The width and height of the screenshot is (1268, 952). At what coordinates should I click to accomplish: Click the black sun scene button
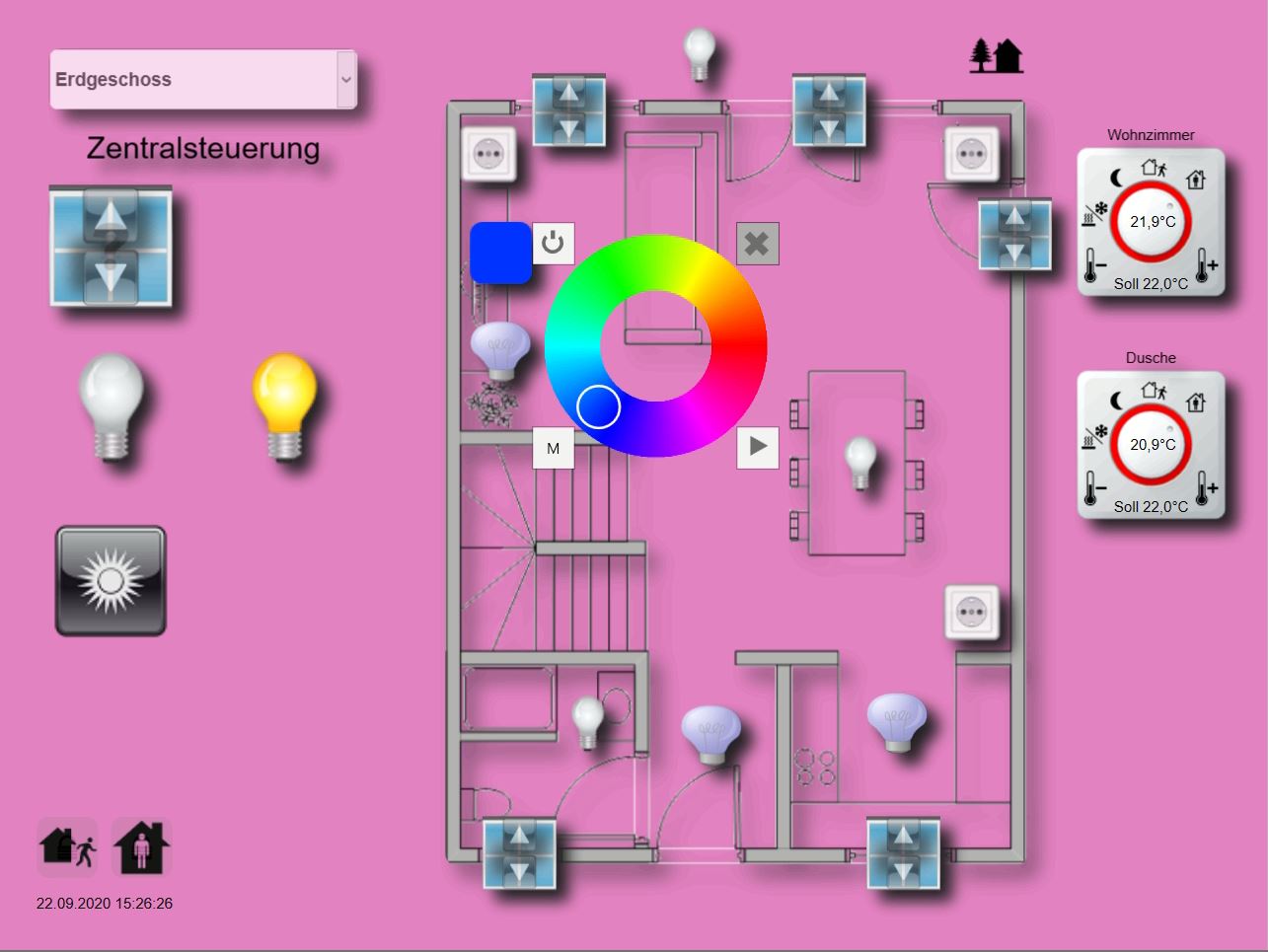point(111,581)
